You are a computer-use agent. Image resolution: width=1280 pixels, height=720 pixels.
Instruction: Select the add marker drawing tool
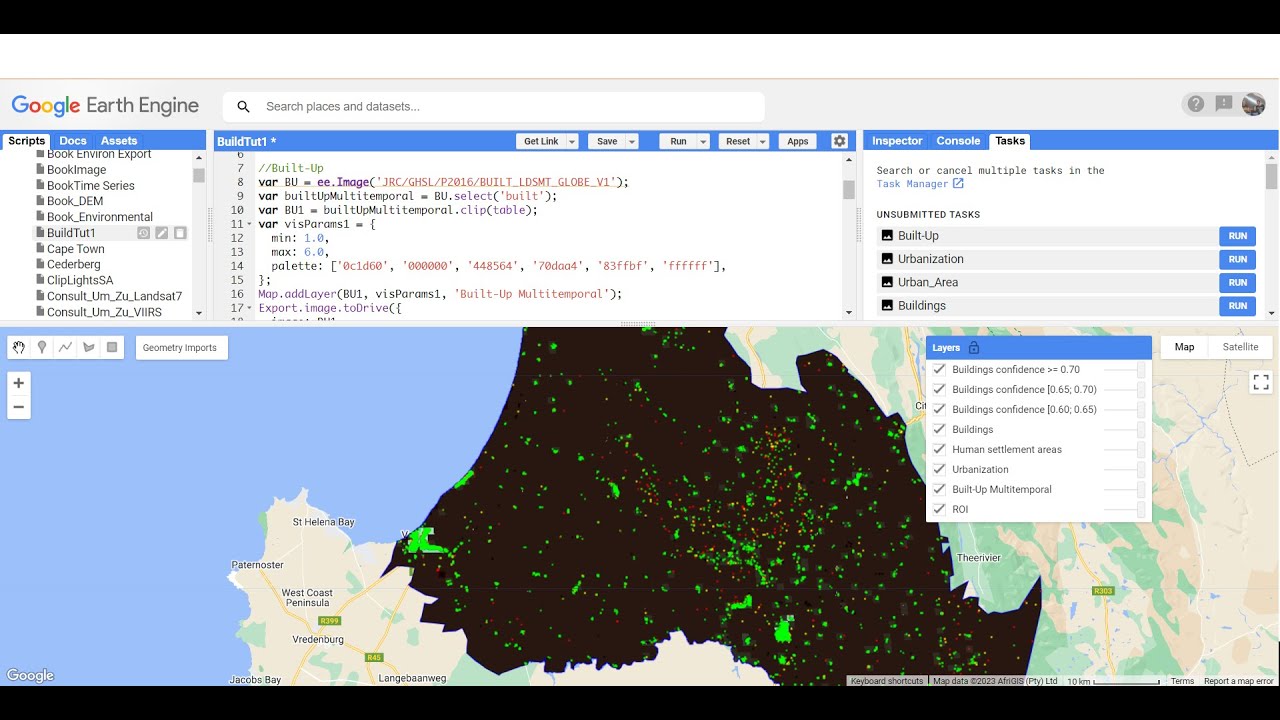(42, 347)
